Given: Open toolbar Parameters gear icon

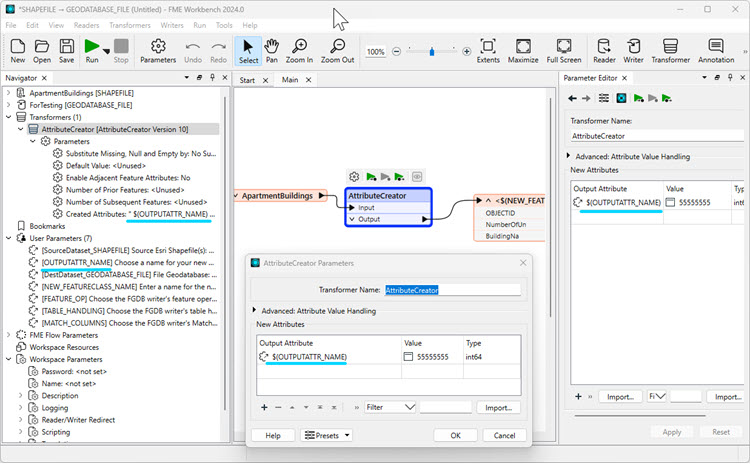Looking at the screenshot, I should [x=158, y=51].
